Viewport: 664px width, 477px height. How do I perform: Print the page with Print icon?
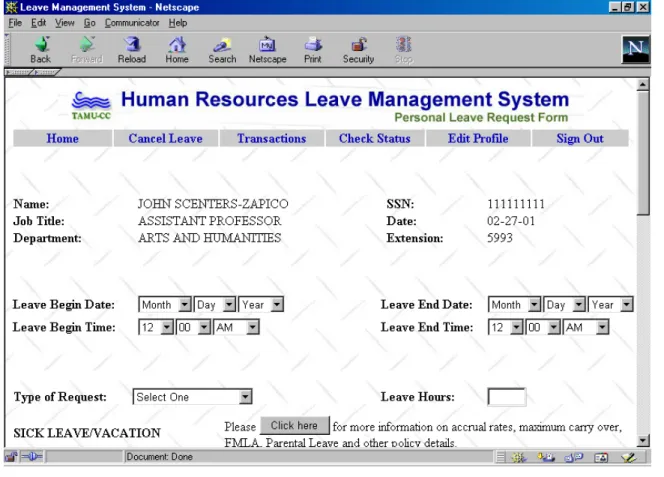pyautogui.click(x=313, y=50)
